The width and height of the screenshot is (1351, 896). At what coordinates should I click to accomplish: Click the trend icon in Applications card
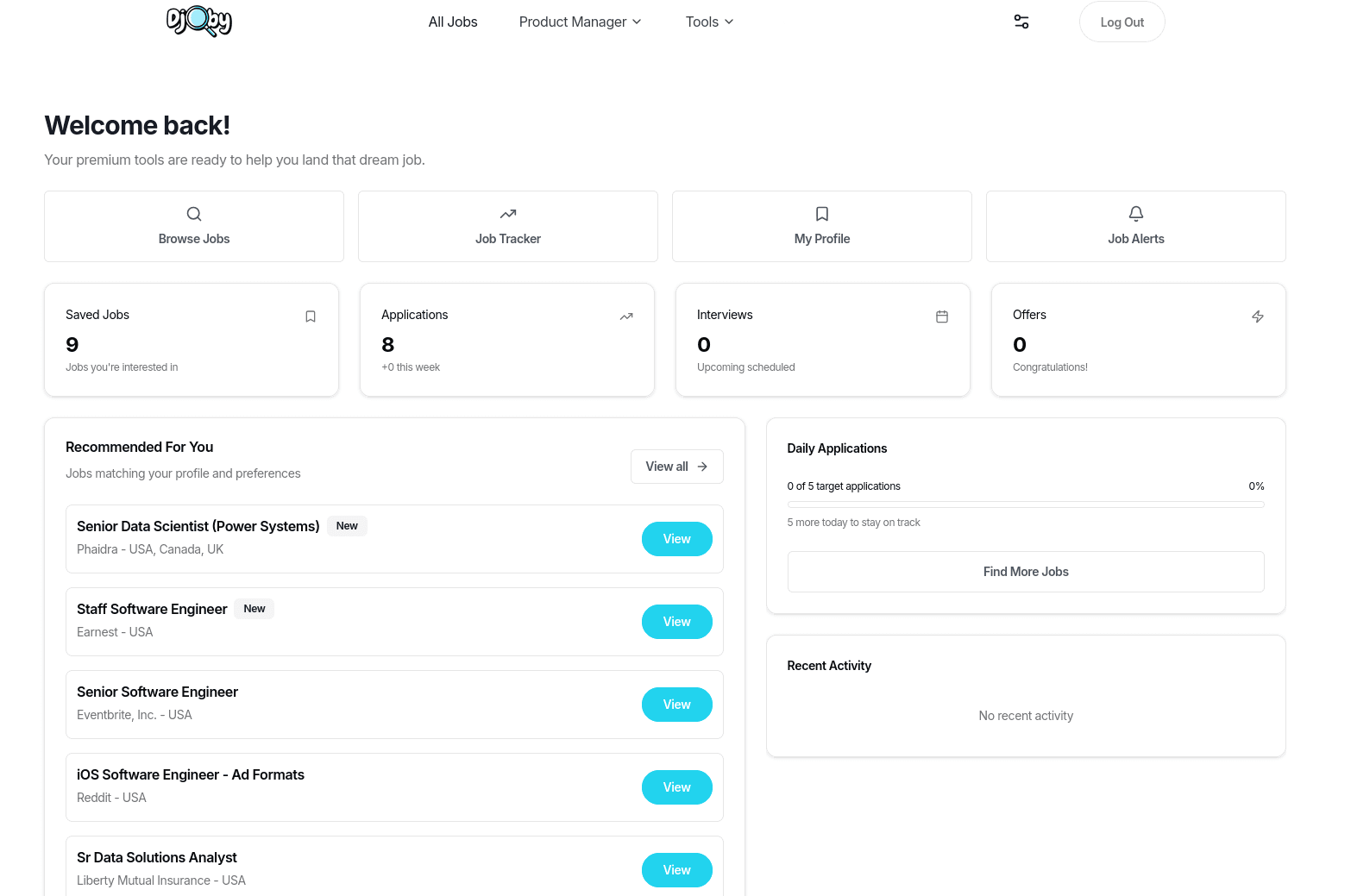click(x=626, y=316)
